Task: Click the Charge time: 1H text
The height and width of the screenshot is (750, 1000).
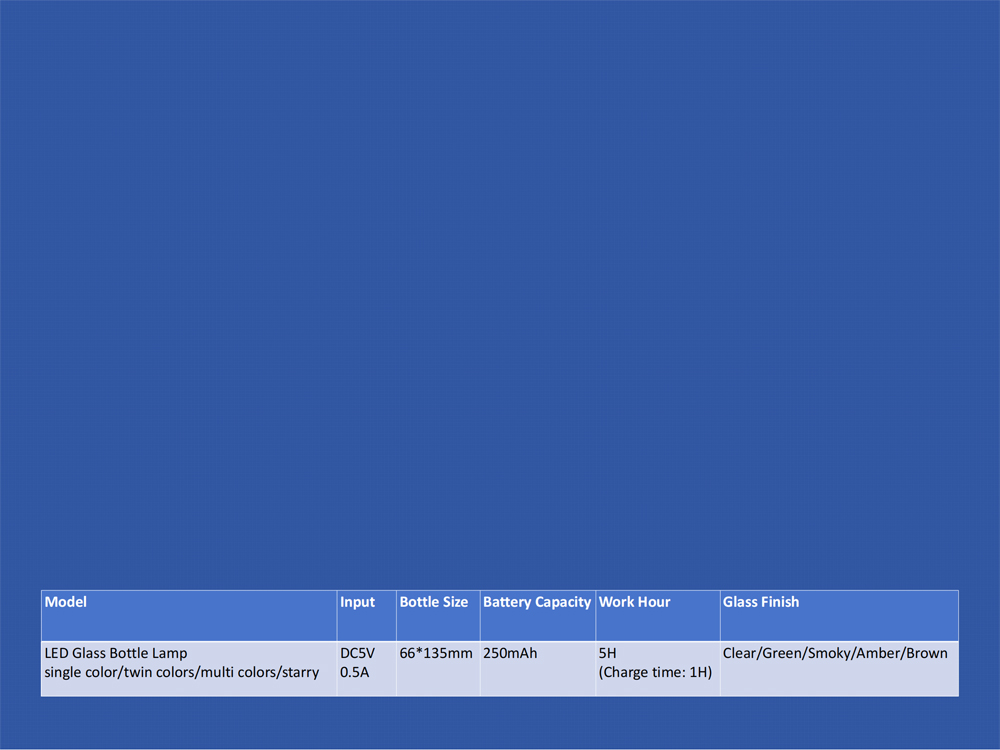Action: (655, 673)
